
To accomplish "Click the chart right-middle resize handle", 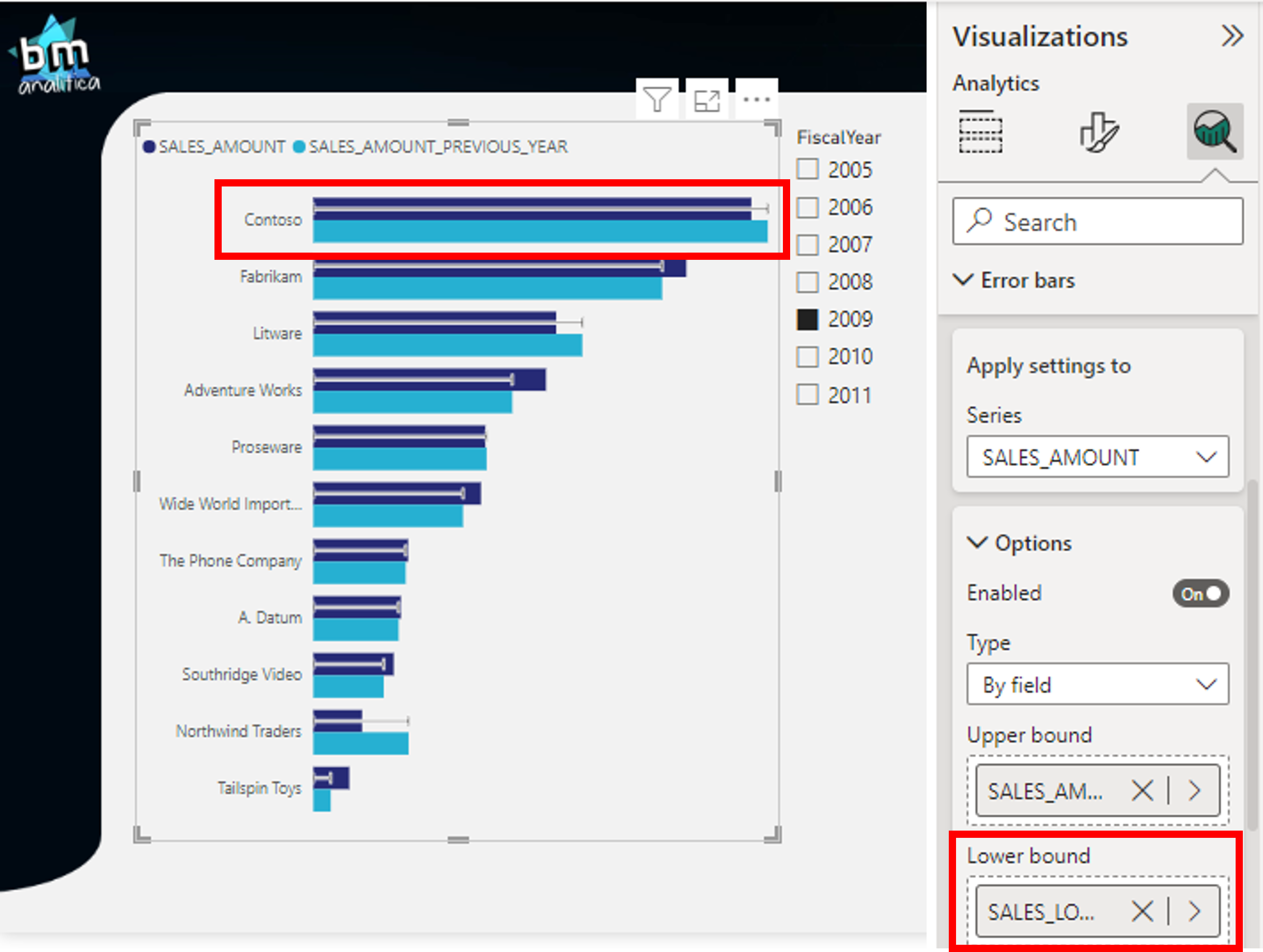I will (x=778, y=481).
